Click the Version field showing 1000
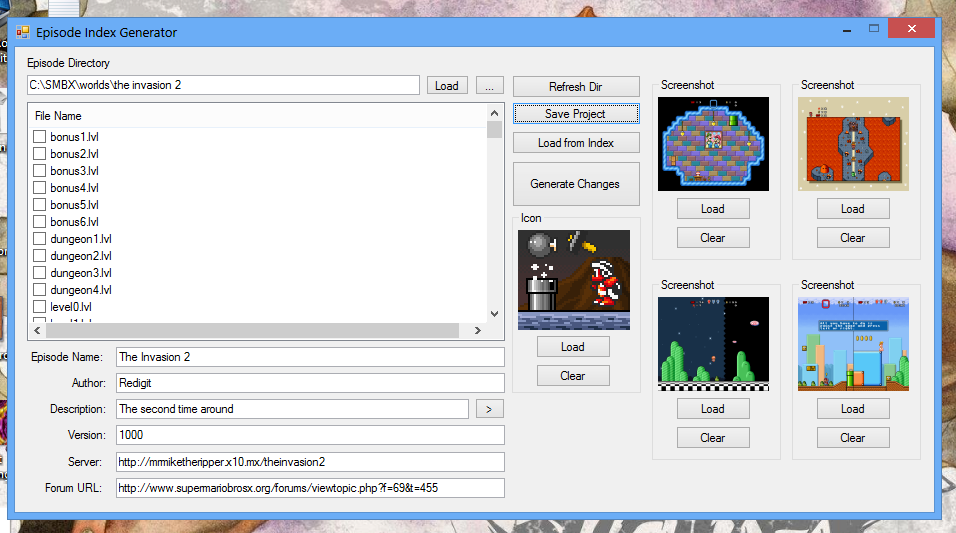Screen dimensions: 956x533 click(x=310, y=435)
